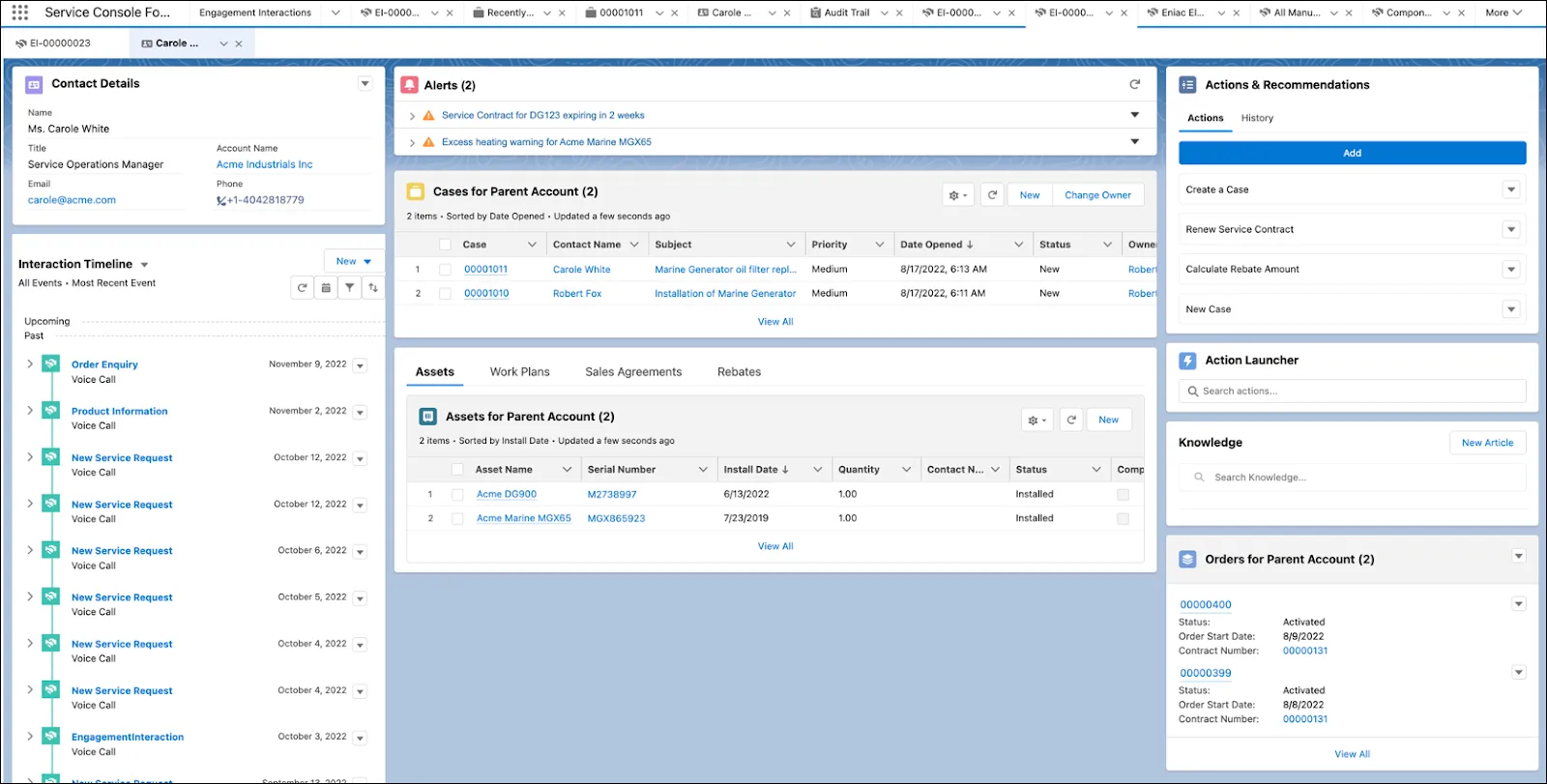This screenshot has width=1547, height=784.
Task: Click the Actions & Recommendations list icon
Action: pos(1188,85)
